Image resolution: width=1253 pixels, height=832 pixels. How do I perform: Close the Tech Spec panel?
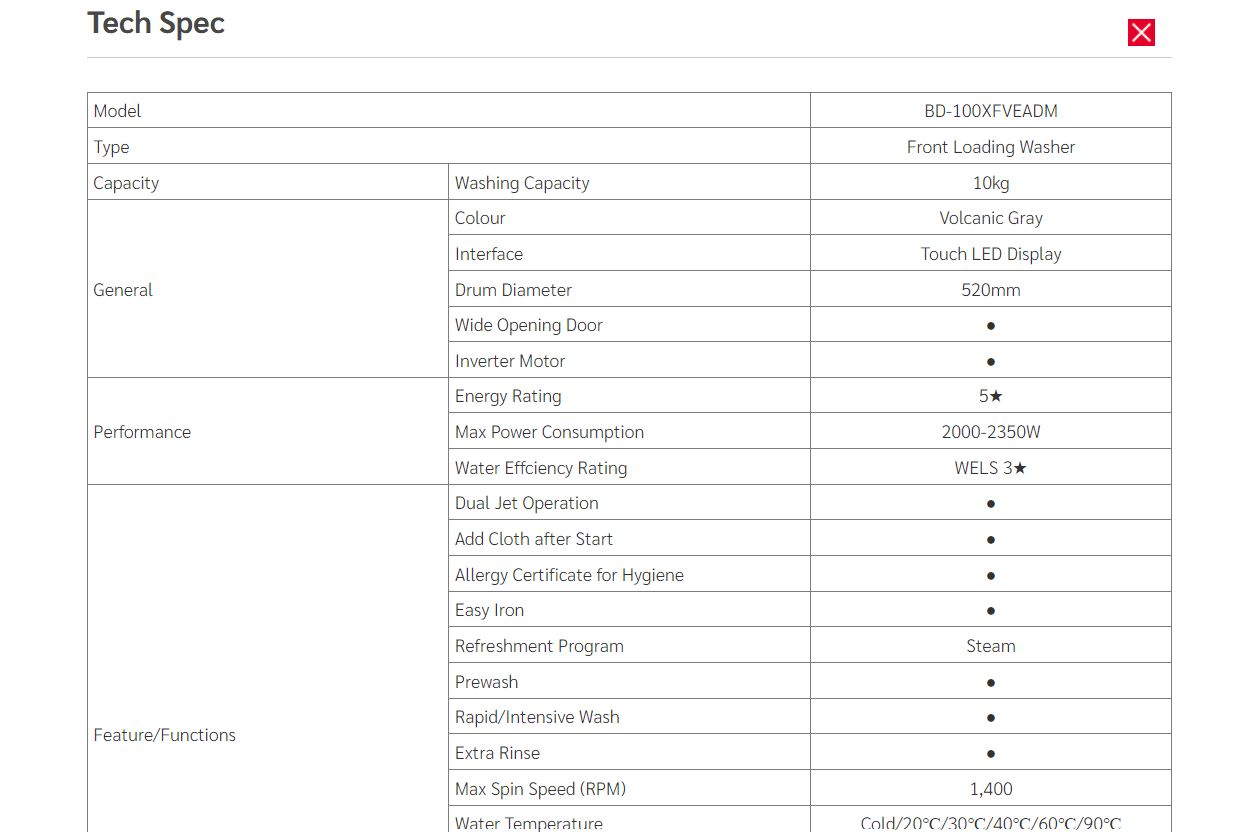click(x=1141, y=33)
